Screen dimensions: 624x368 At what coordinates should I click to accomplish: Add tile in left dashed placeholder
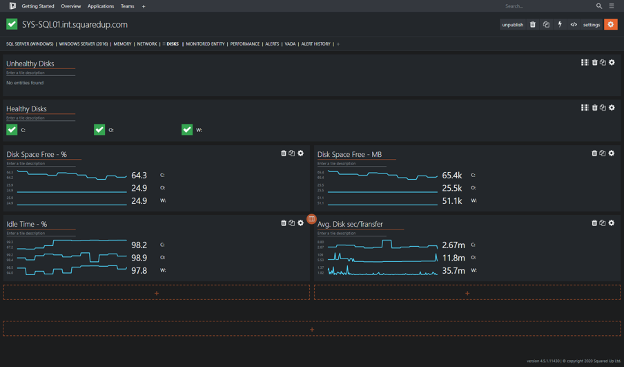pos(156,293)
